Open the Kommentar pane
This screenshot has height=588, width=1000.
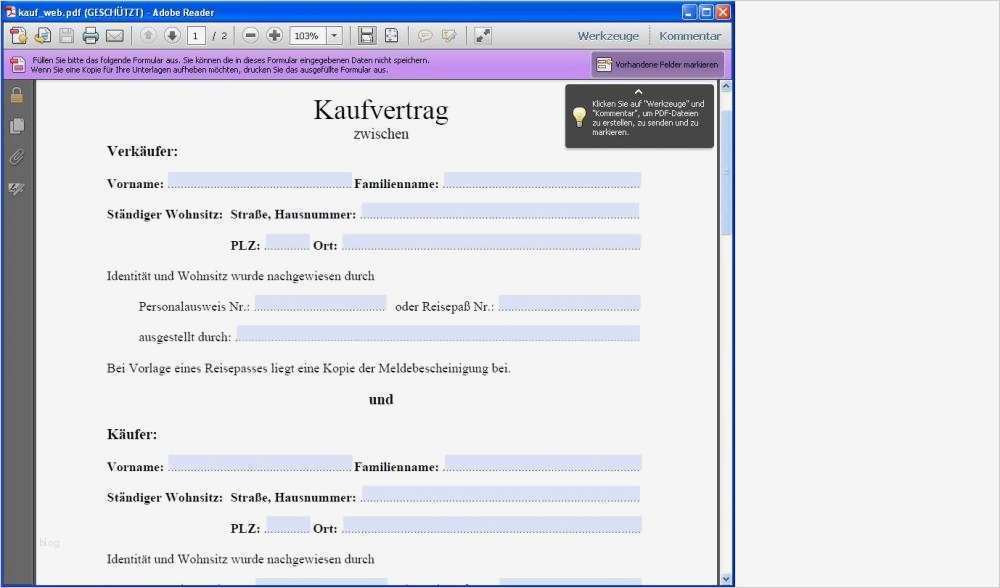click(x=690, y=36)
